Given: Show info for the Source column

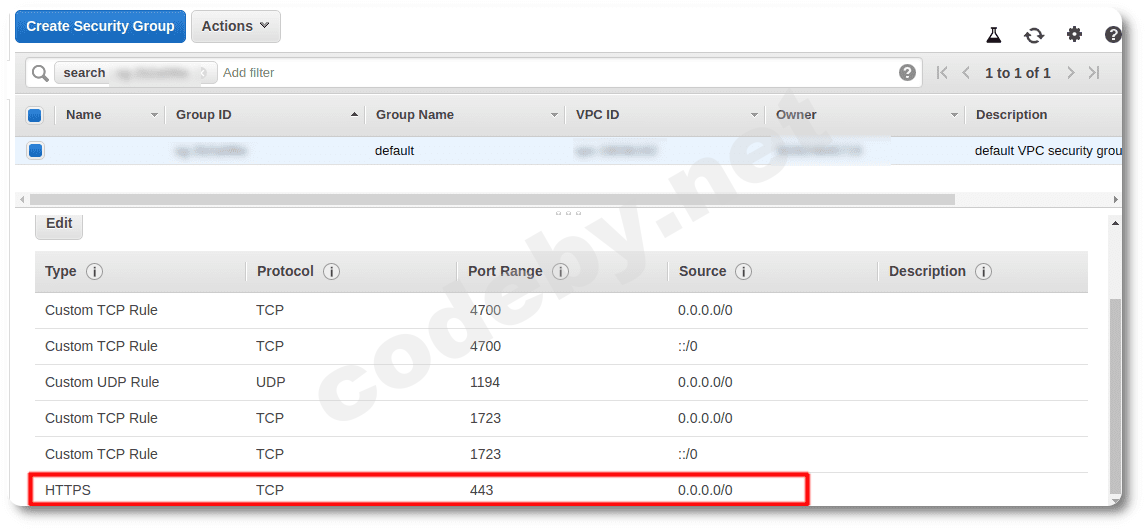Looking at the screenshot, I should [x=743, y=272].
